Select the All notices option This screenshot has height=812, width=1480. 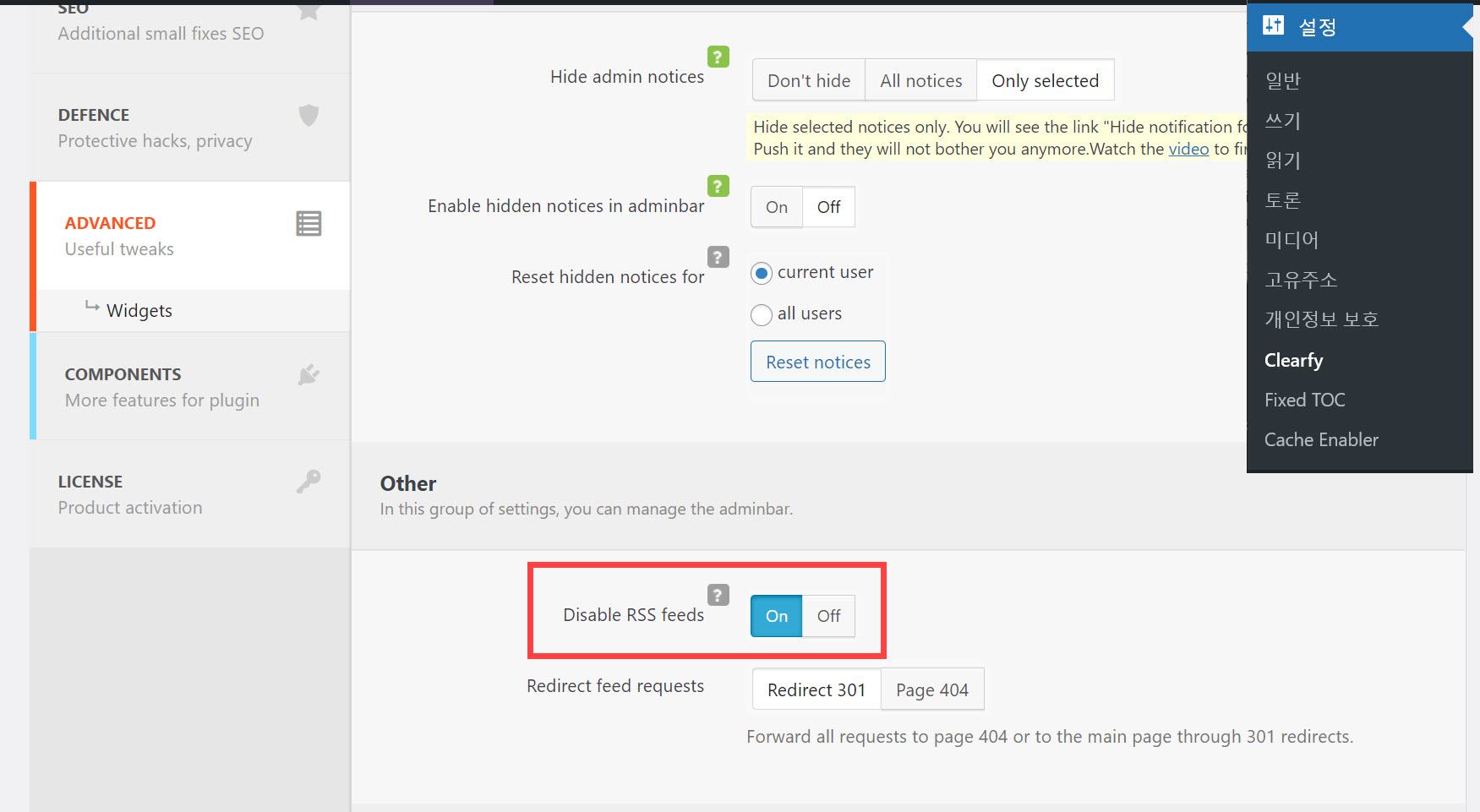[x=920, y=80]
